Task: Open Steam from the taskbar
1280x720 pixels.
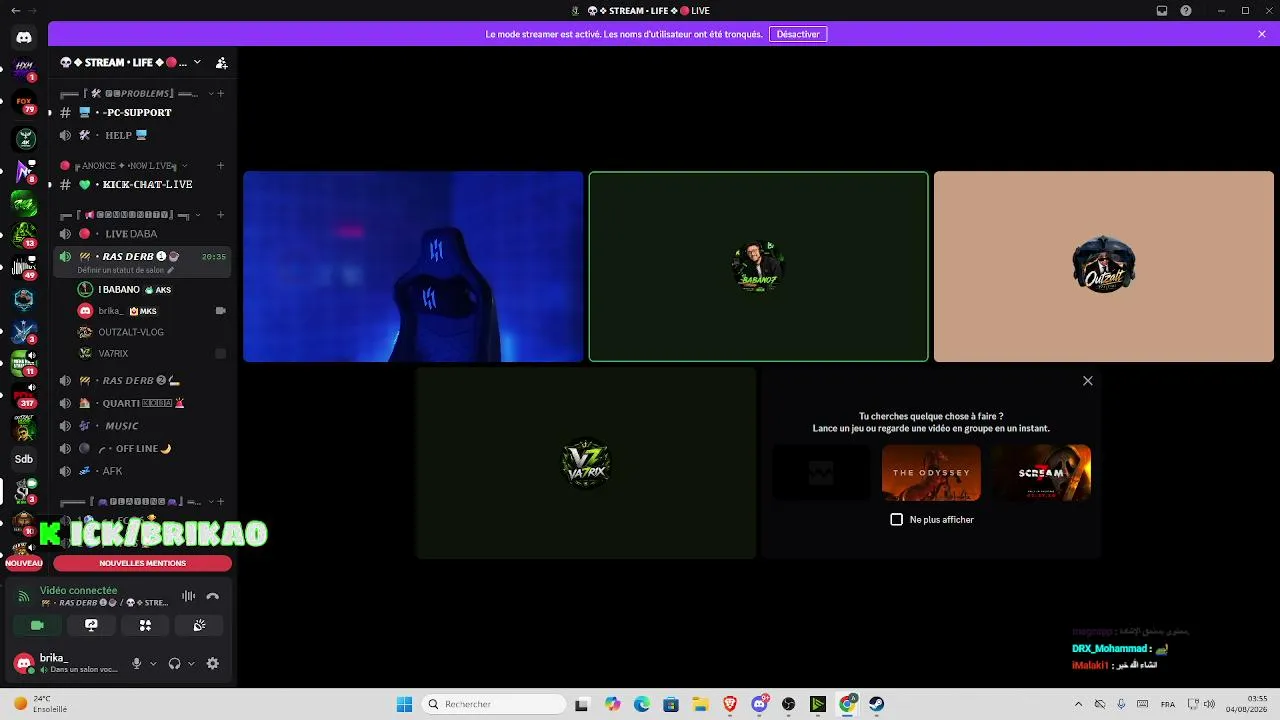Action: pos(876,704)
